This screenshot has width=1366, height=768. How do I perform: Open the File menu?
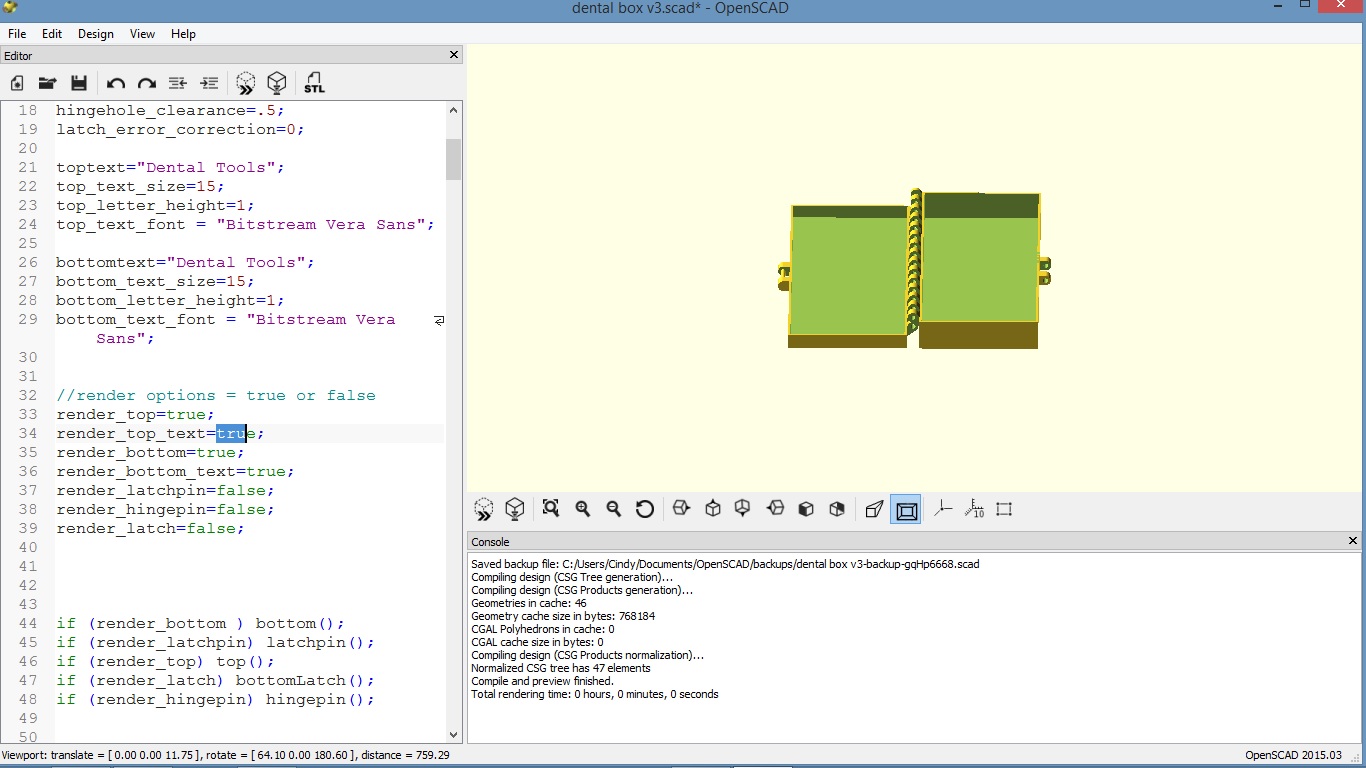[17, 33]
